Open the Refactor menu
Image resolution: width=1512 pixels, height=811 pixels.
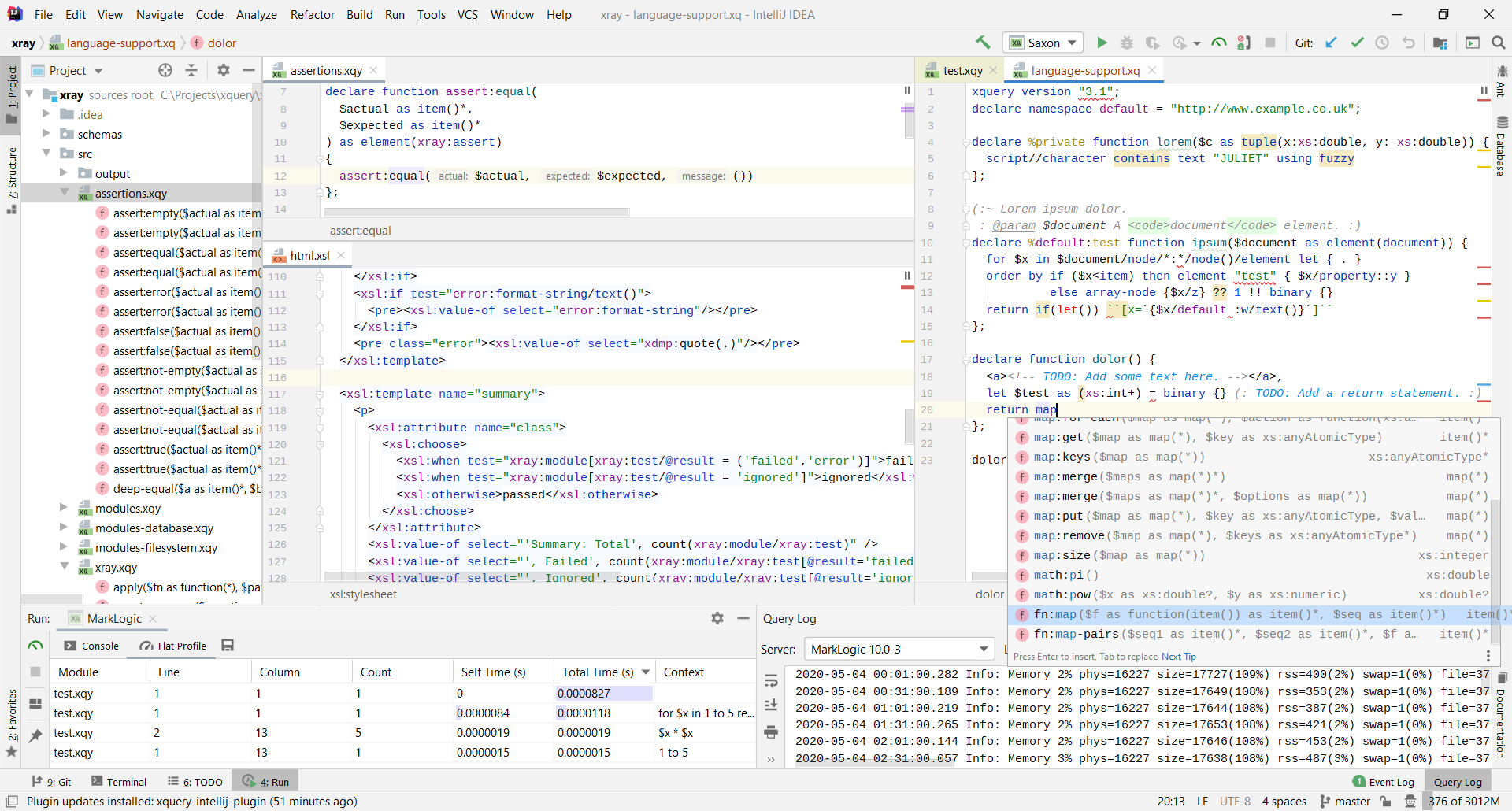312,14
